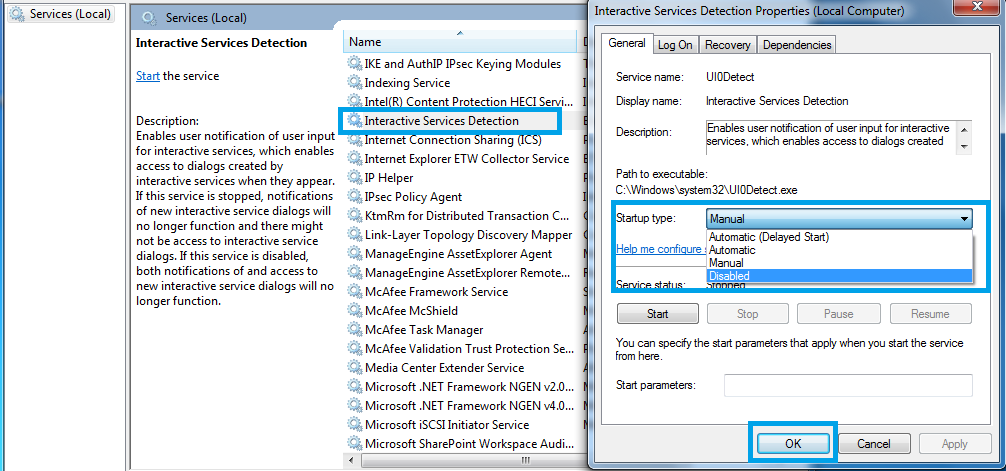
Task: Select Indexing Service name
Action: click(407, 83)
